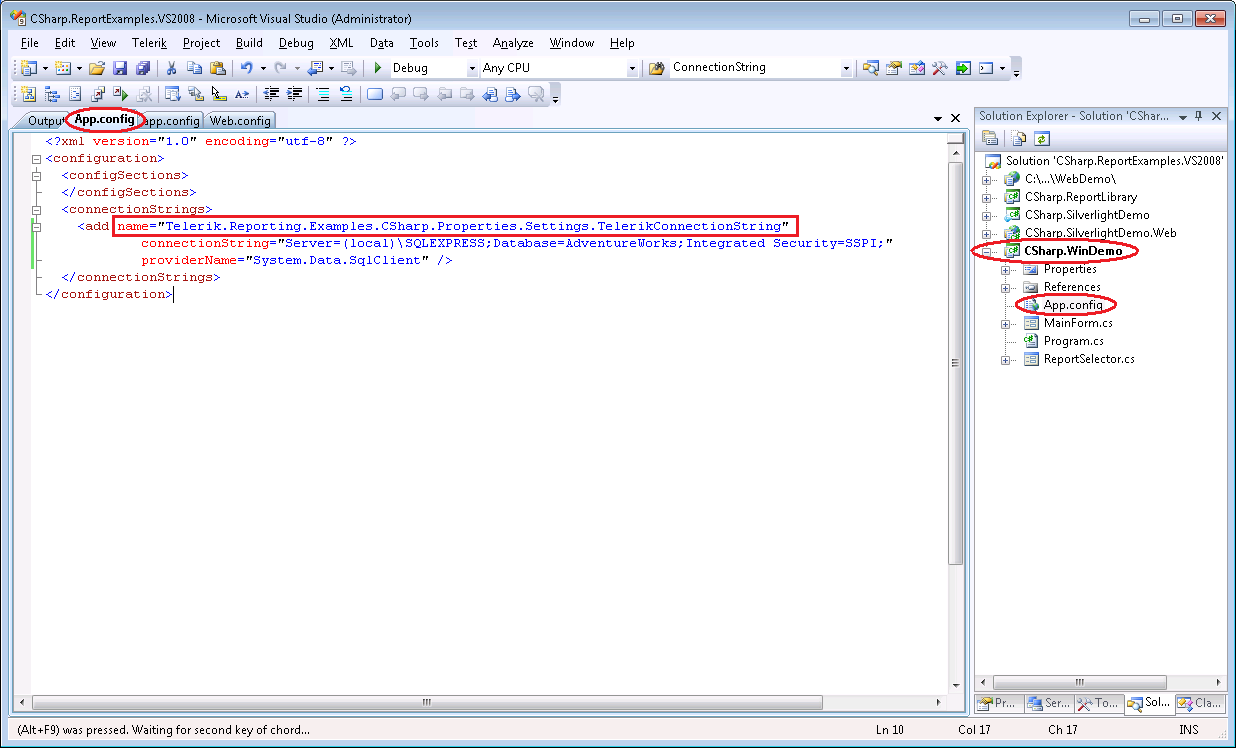Select References node in Solution Explorer
The image size is (1236, 748).
[1071, 287]
